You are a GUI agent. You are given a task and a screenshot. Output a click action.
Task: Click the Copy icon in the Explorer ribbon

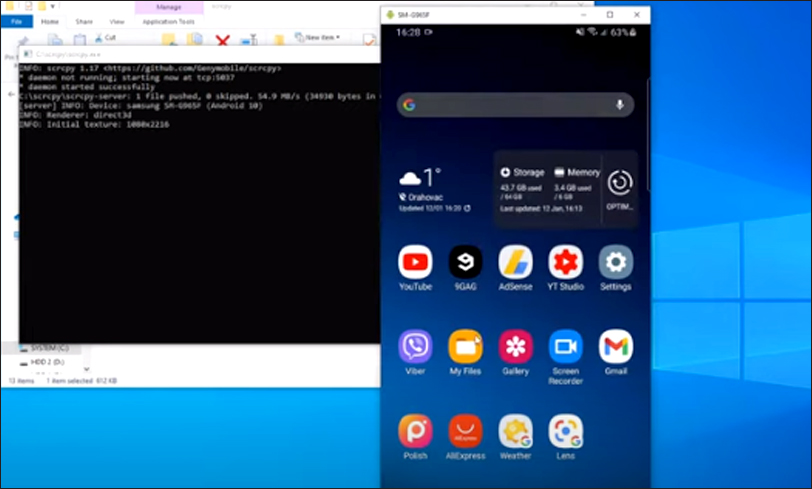pos(55,39)
